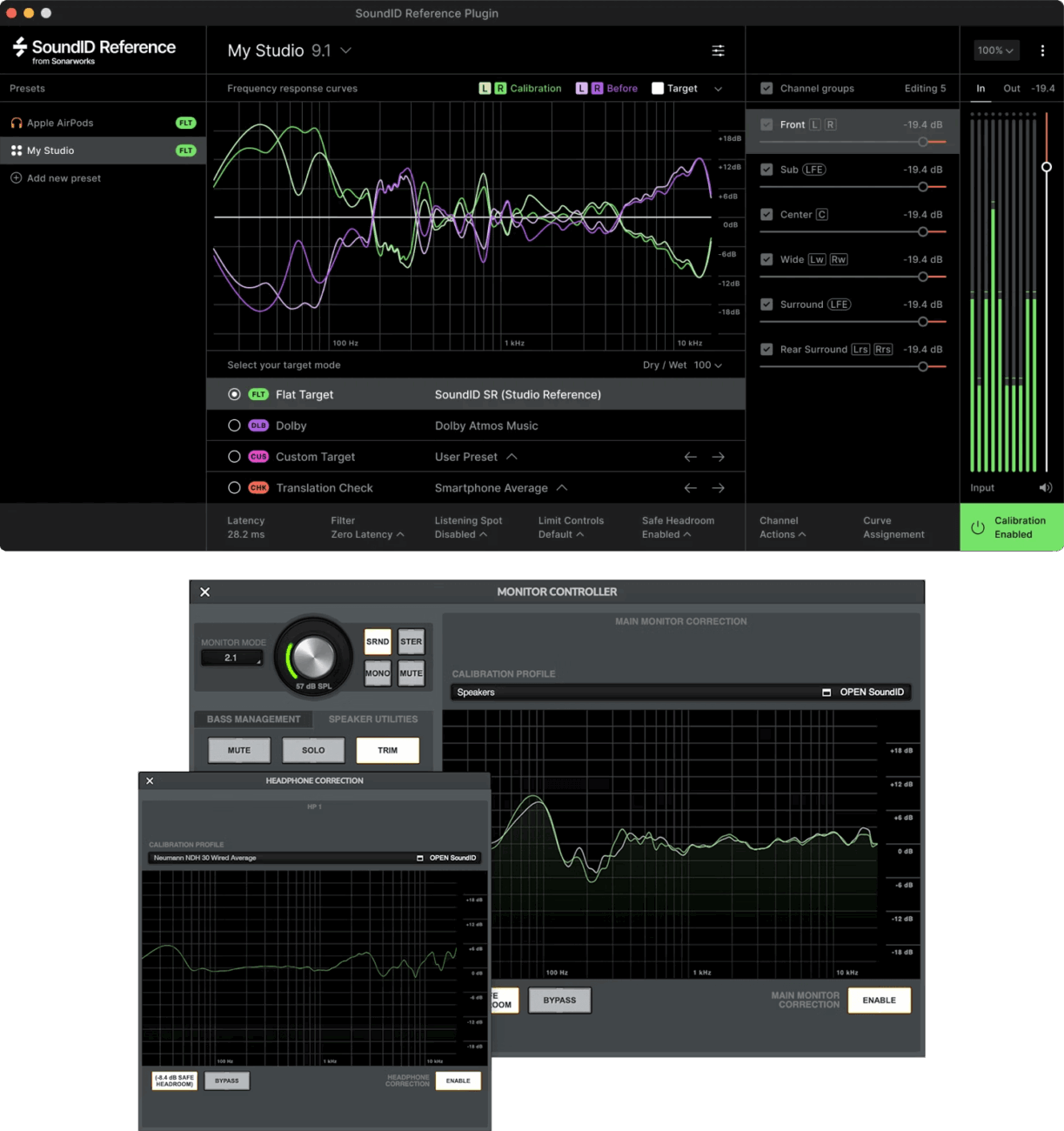This screenshot has width=1064, height=1131.
Task: Go to next Custom Target preset arrow
Action: [718, 457]
